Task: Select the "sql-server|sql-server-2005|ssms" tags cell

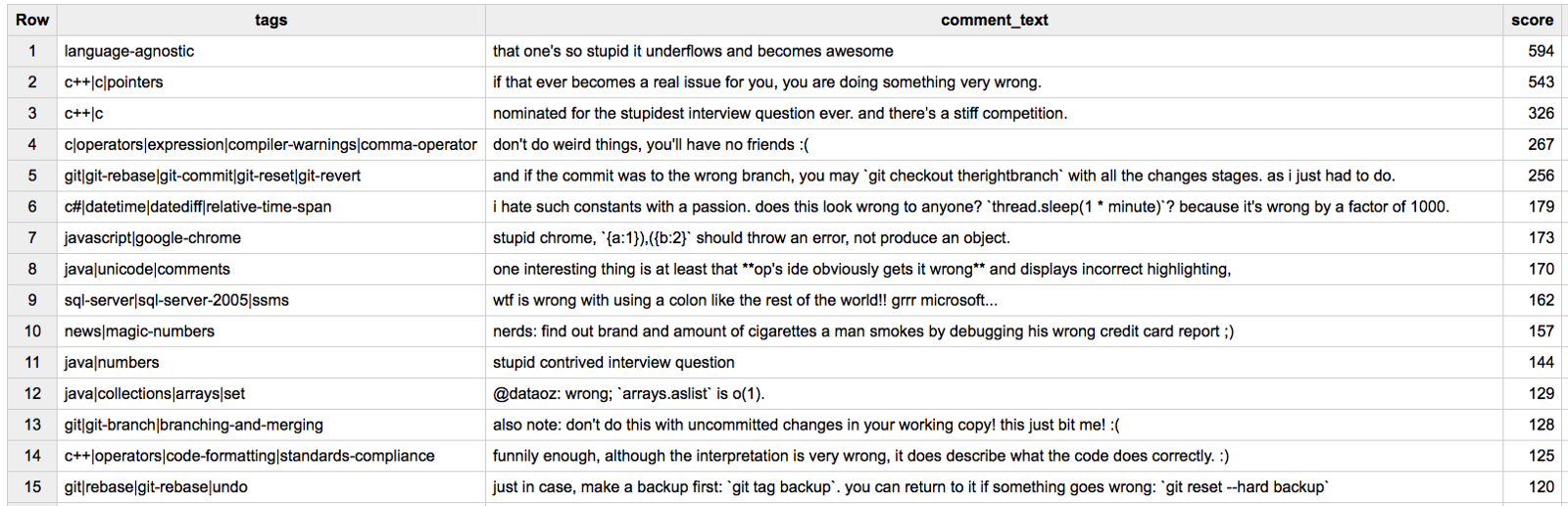Action: coord(176,300)
